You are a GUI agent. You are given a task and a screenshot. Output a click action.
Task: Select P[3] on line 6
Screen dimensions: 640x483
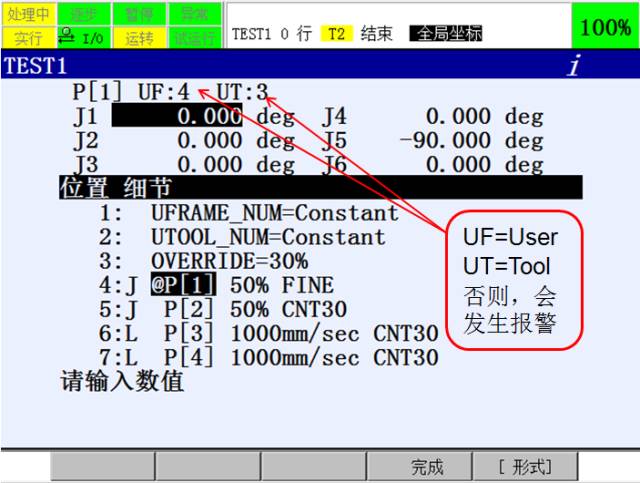point(189,333)
